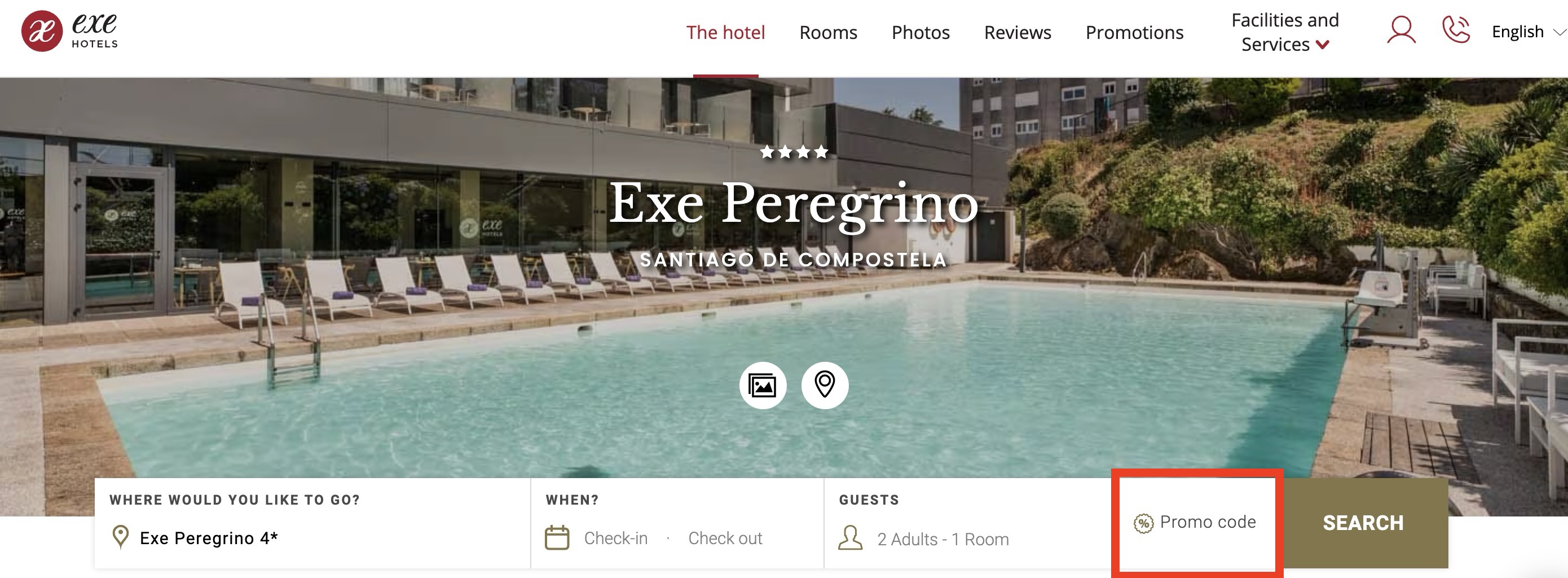Viewport: 1568px width, 578px height.
Task: Click the location pin beside Exe Peregrino 4*
Action: point(121,538)
